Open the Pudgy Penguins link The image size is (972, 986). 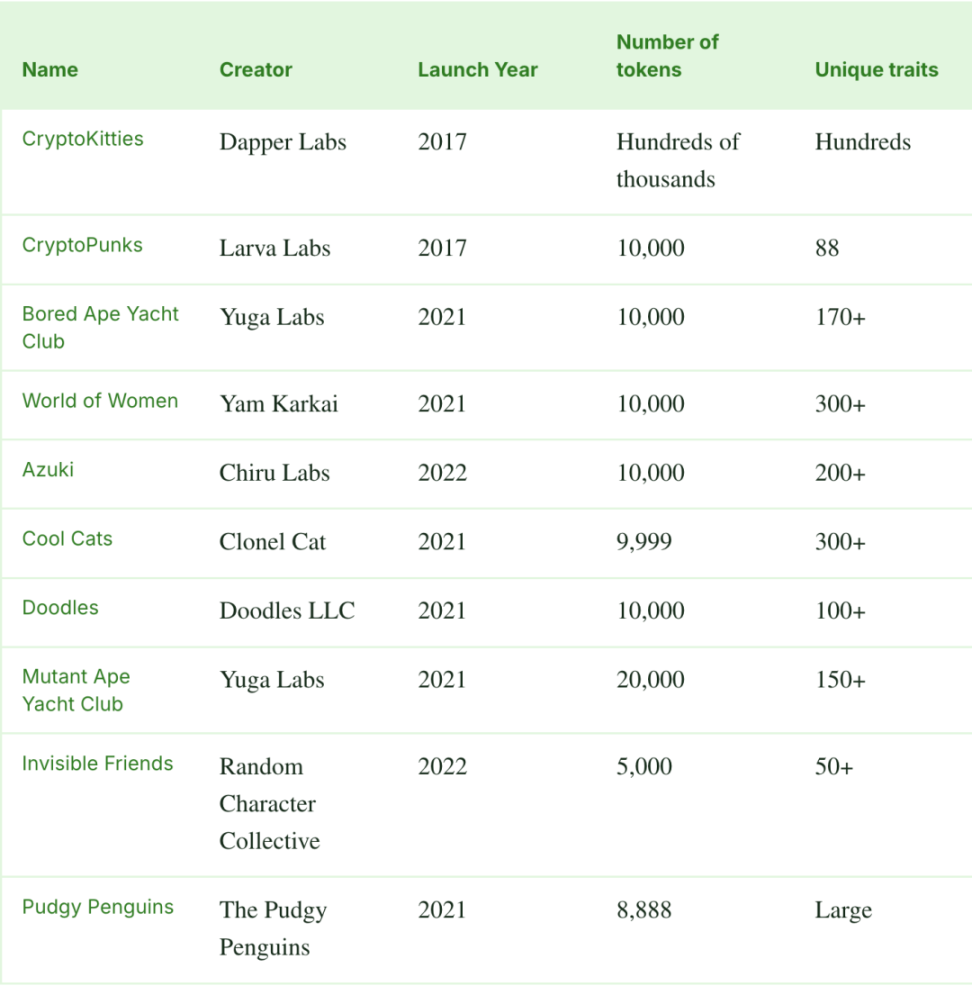pyautogui.click(x=97, y=908)
